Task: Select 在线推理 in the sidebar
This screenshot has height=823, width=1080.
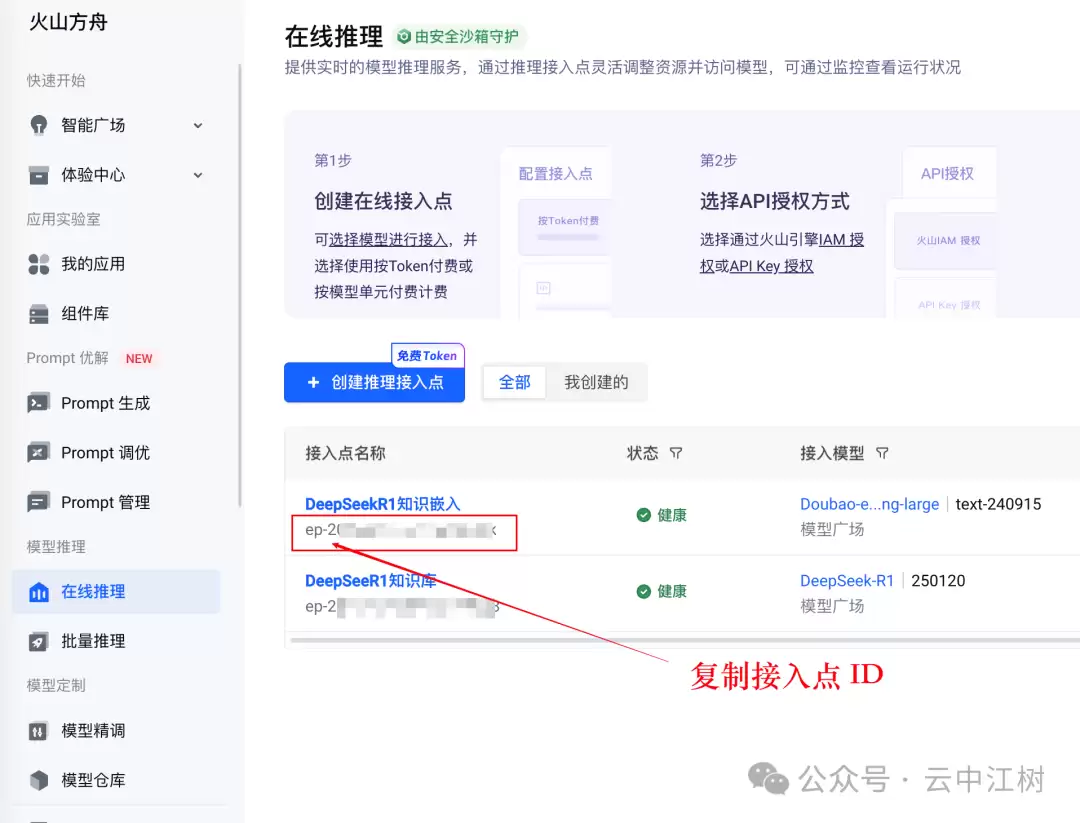Action: [x=116, y=592]
